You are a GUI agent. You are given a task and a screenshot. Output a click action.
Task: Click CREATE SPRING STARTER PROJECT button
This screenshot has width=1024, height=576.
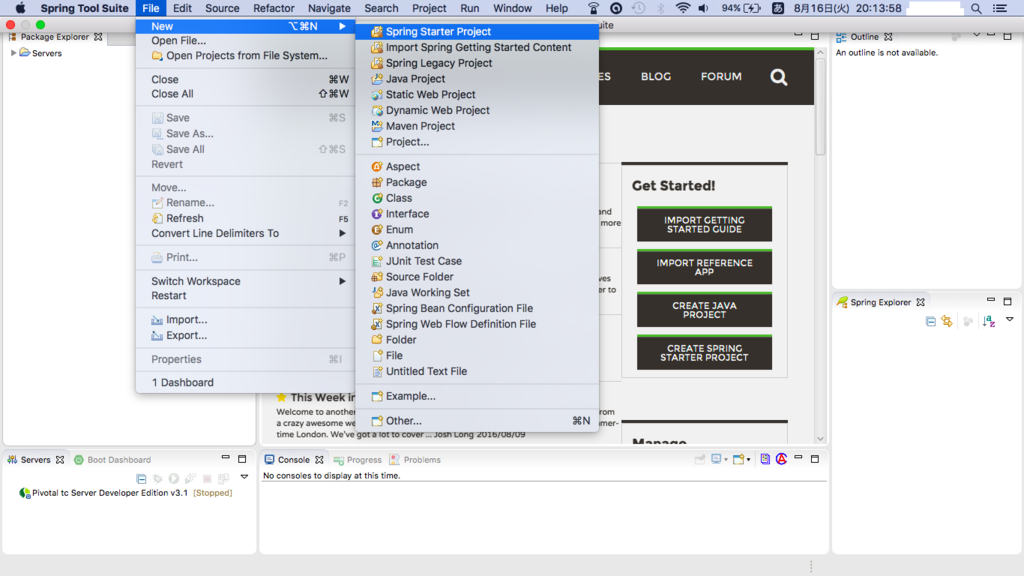tap(704, 353)
